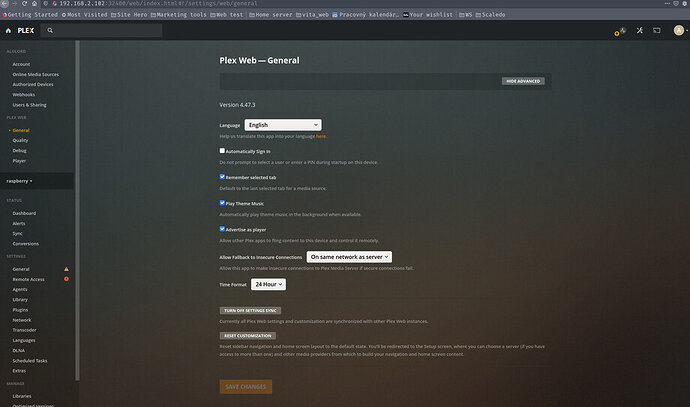Image resolution: width=690 pixels, height=407 pixels.
Task: Open Online Media Sources in sidebar
Action: click(36, 74)
